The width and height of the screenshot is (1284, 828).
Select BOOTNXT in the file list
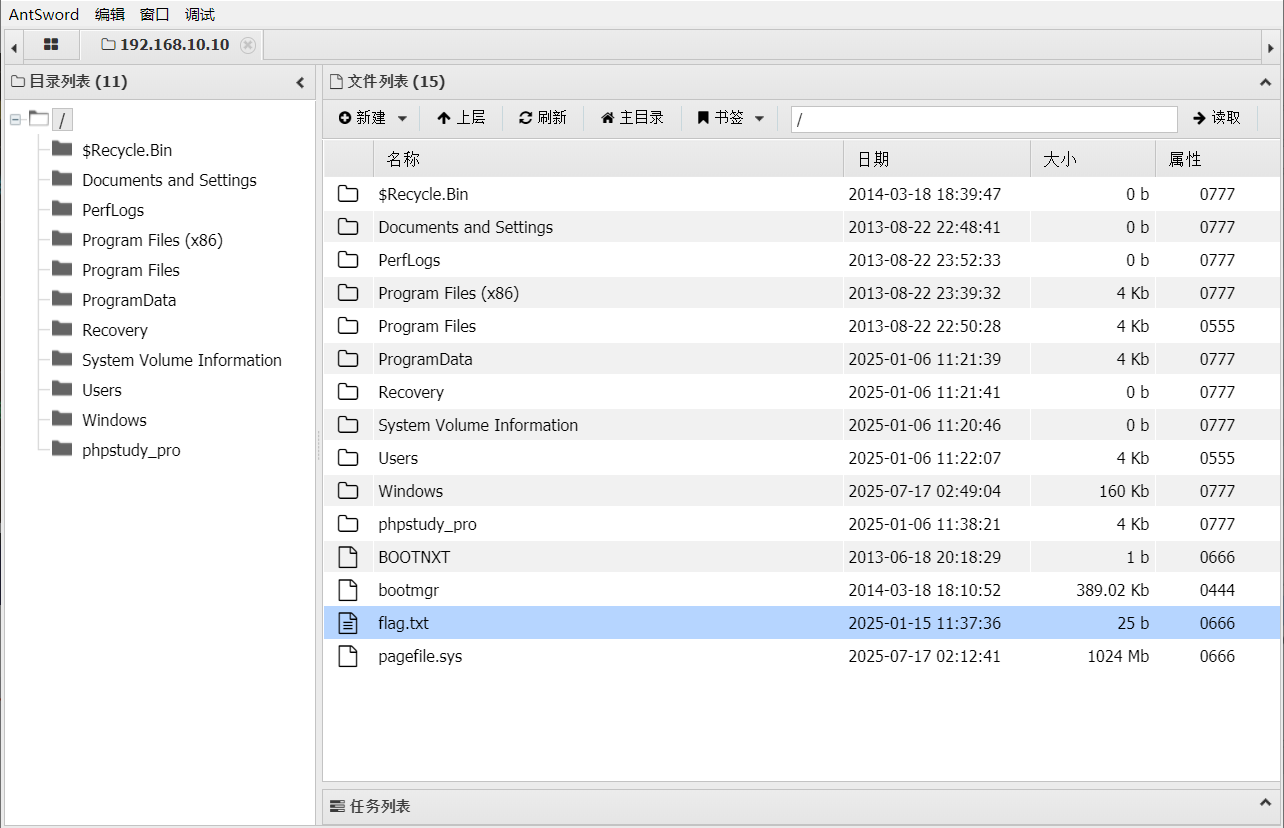802,557
